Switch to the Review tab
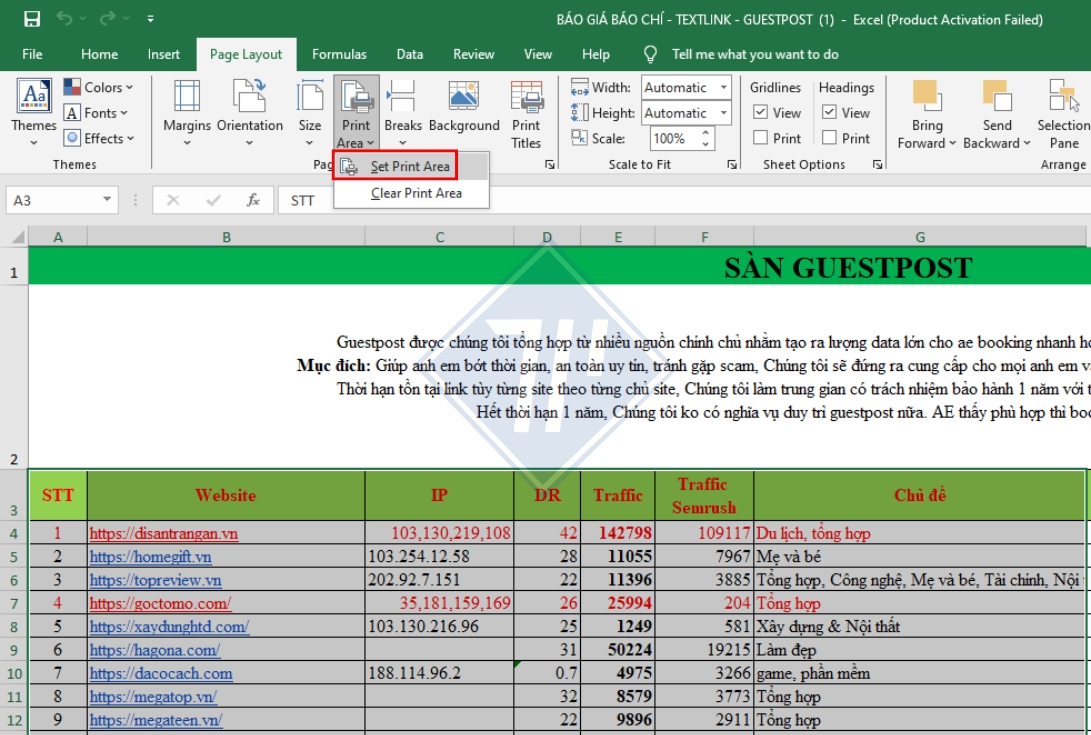The image size is (1091, 735). pyautogui.click(x=473, y=54)
